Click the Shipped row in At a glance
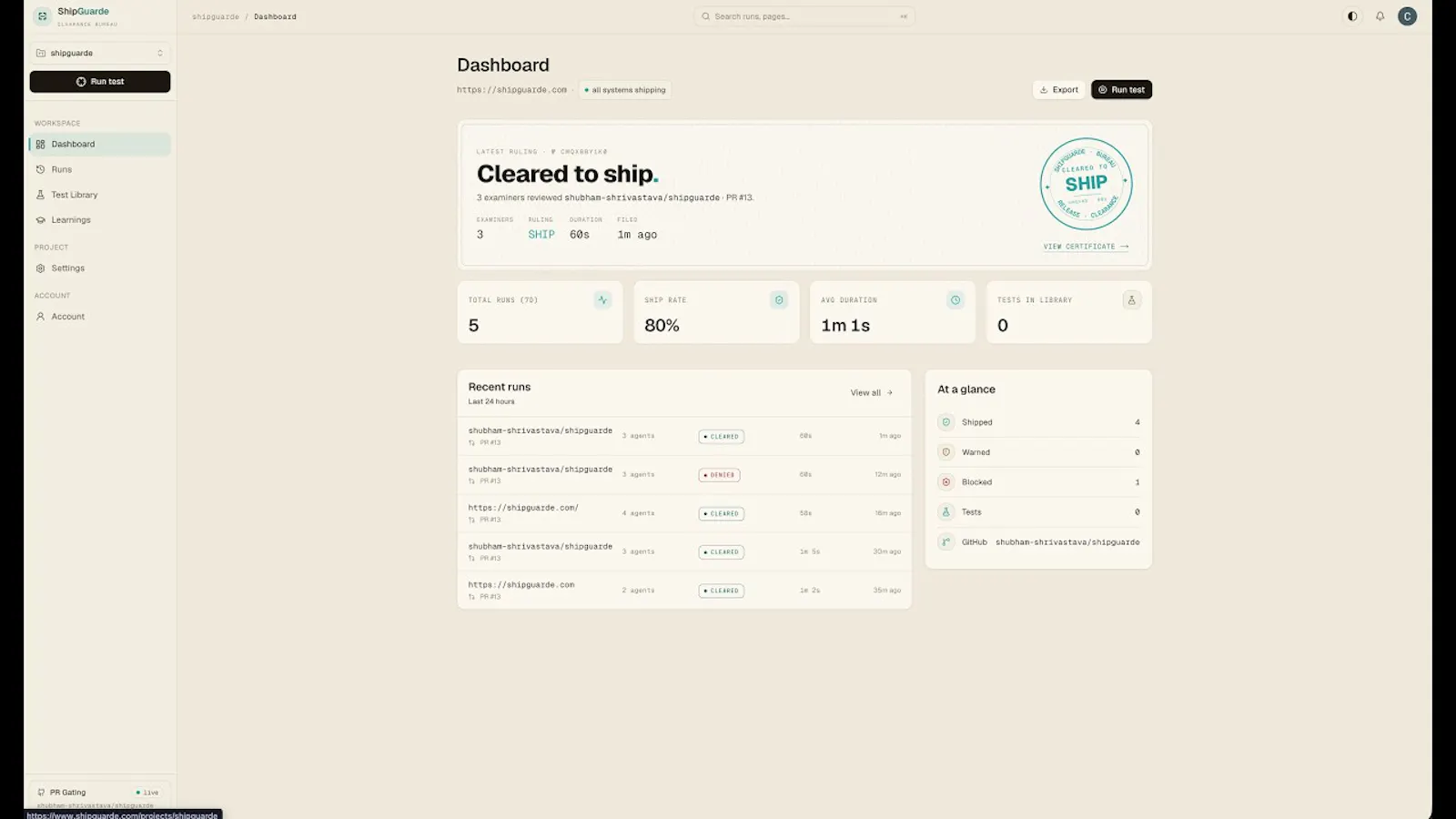1456x819 pixels. [1038, 422]
